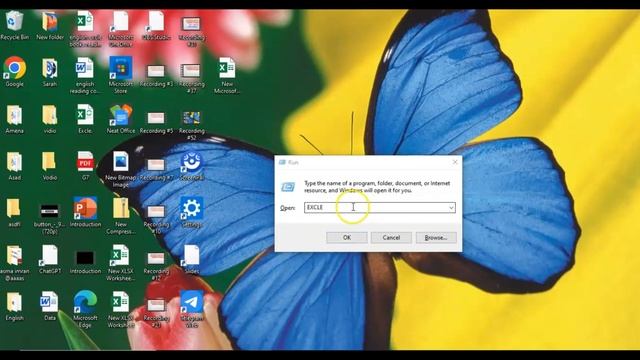
Task: Select the ChatGPT shortcut icon
Action: [50, 259]
